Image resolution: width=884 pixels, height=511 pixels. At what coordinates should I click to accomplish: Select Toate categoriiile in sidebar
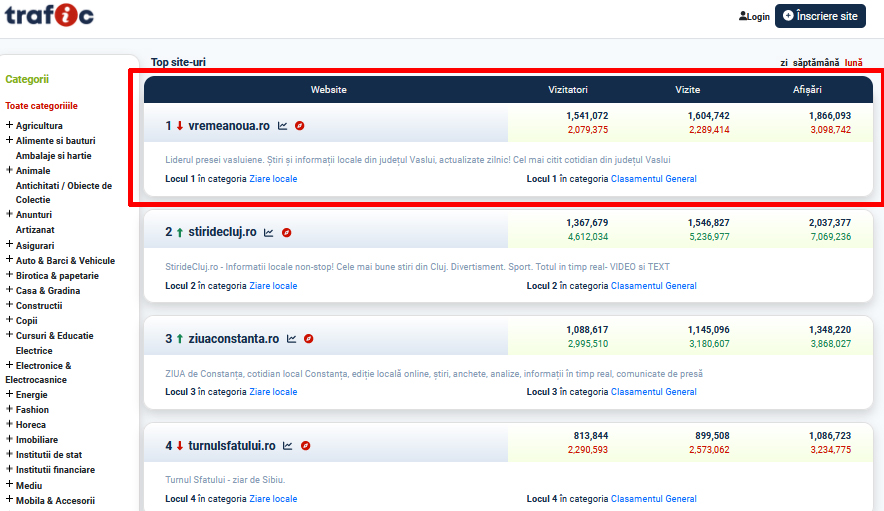[42, 106]
